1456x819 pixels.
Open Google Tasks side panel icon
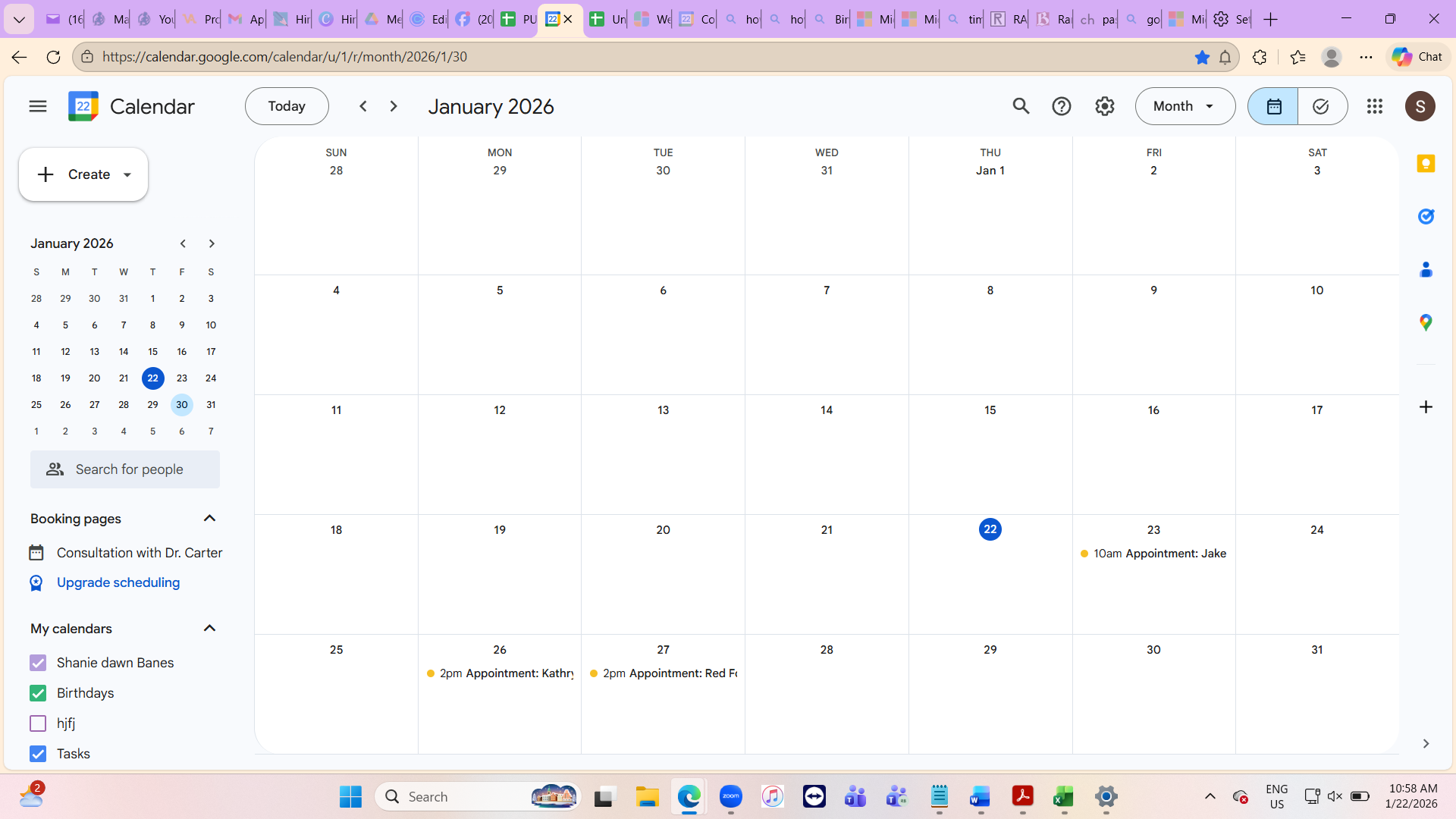[1426, 217]
